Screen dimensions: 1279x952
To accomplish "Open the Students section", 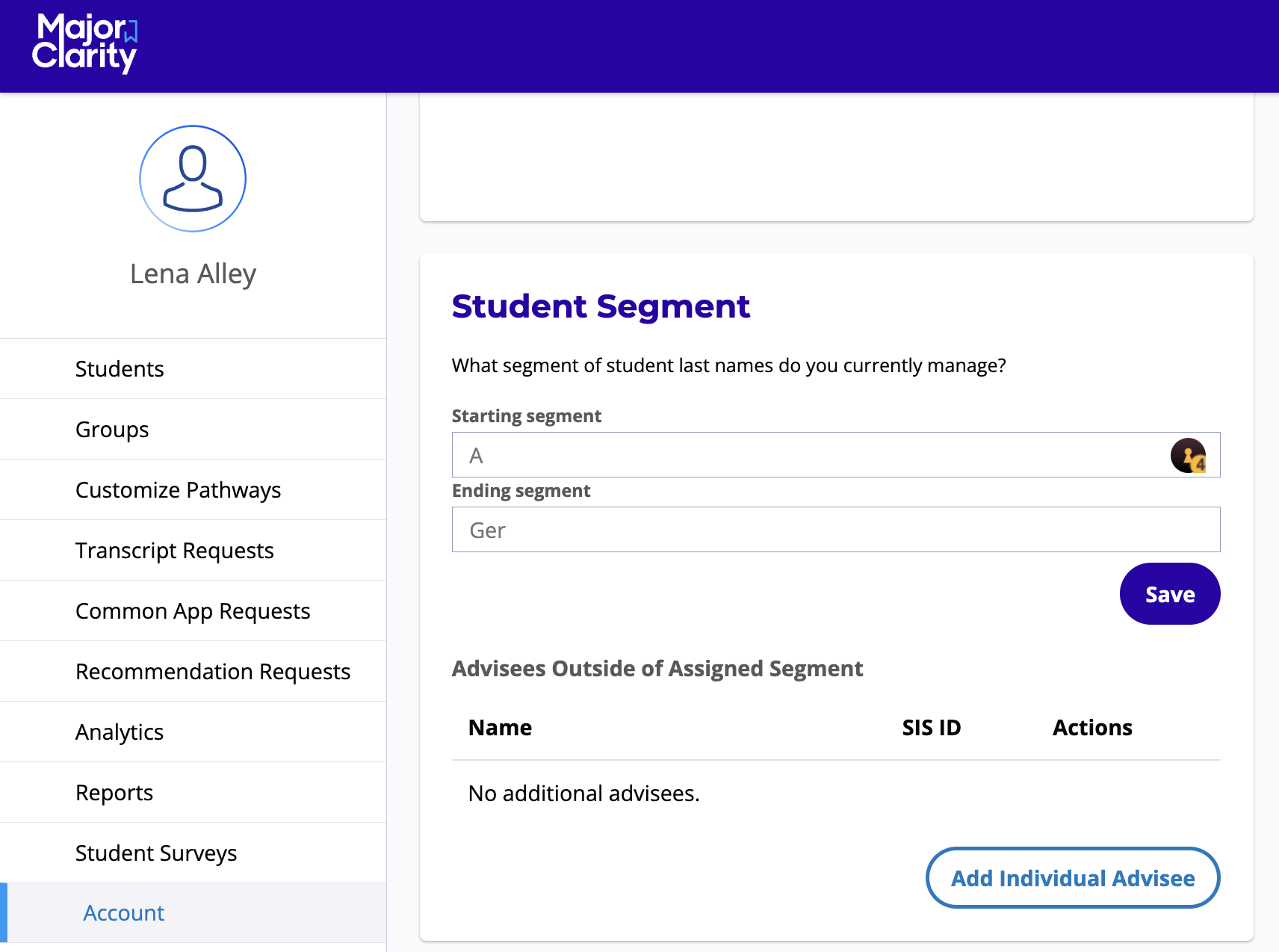I will [x=120, y=368].
